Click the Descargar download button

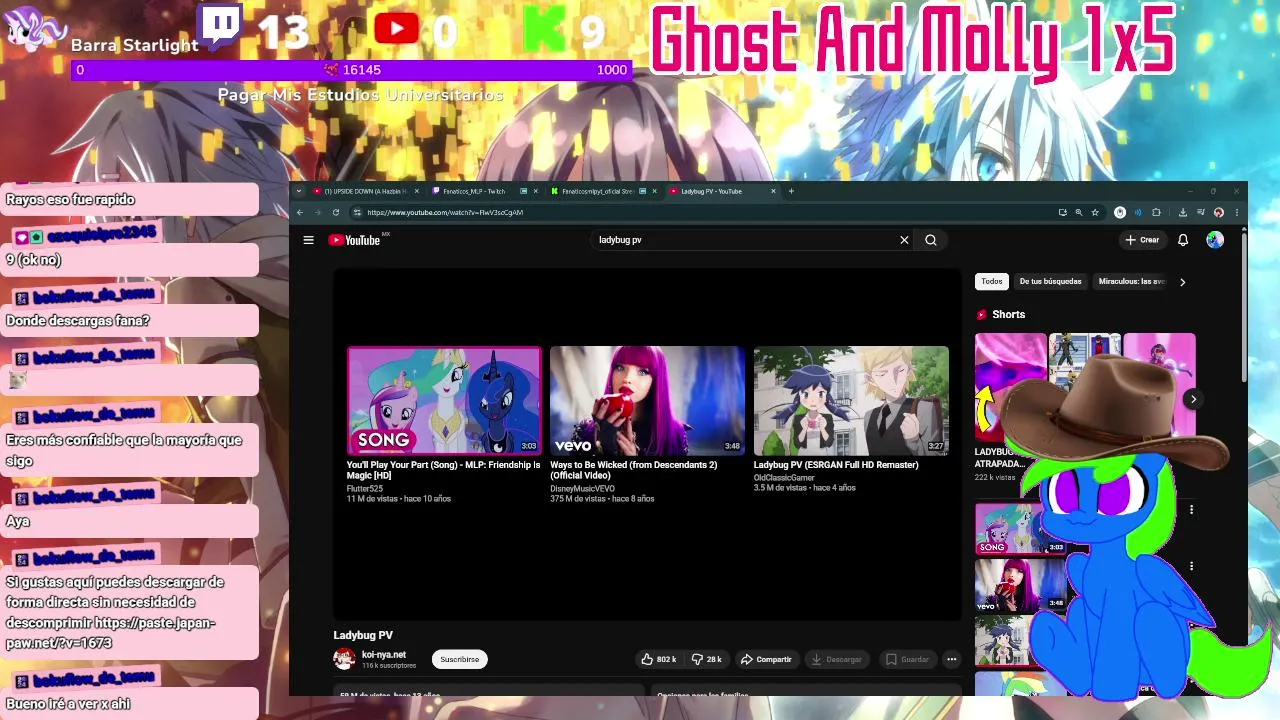point(837,659)
